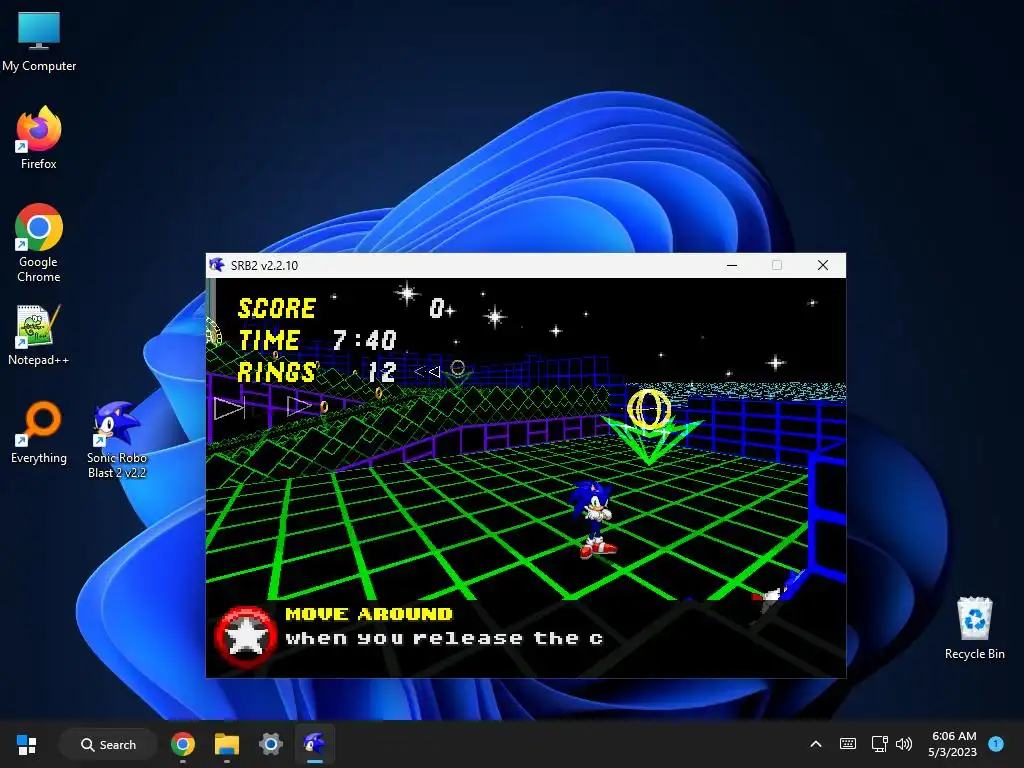Select the Sonic Robo Blast 2 desktop shortcut
This screenshot has height=768, width=1024.
[117, 440]
